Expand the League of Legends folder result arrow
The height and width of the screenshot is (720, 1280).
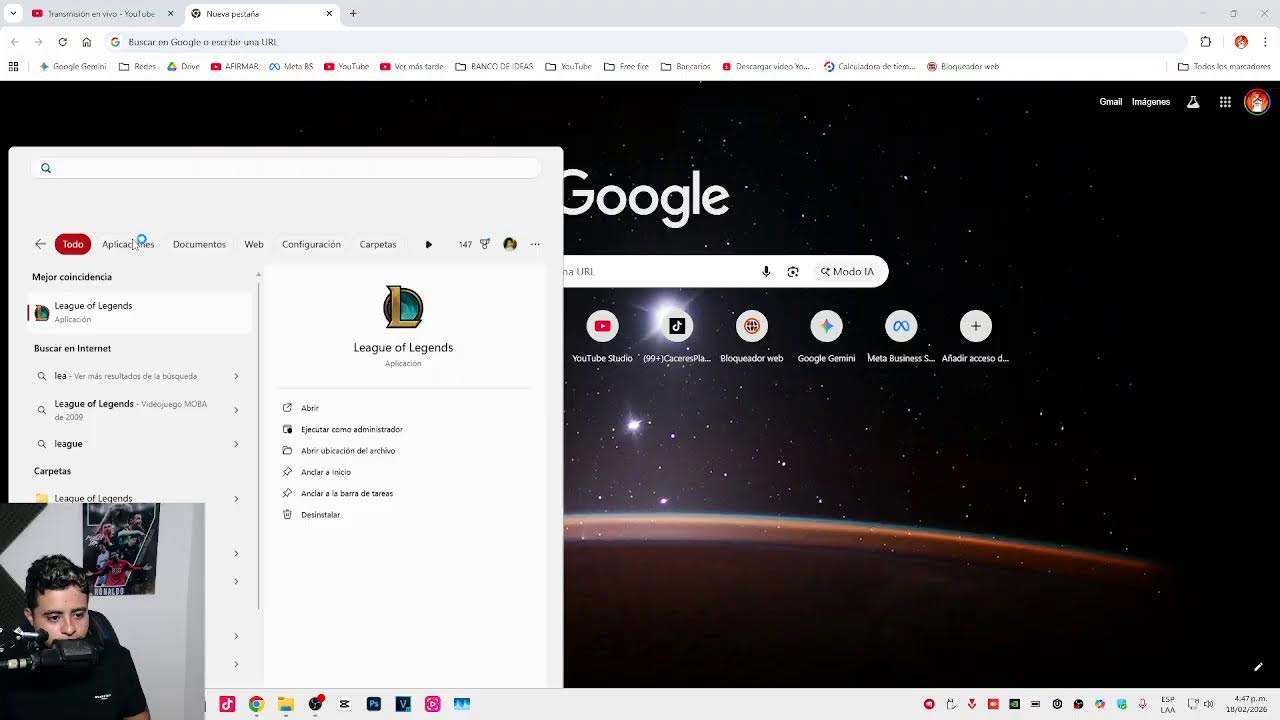point(236,498)
